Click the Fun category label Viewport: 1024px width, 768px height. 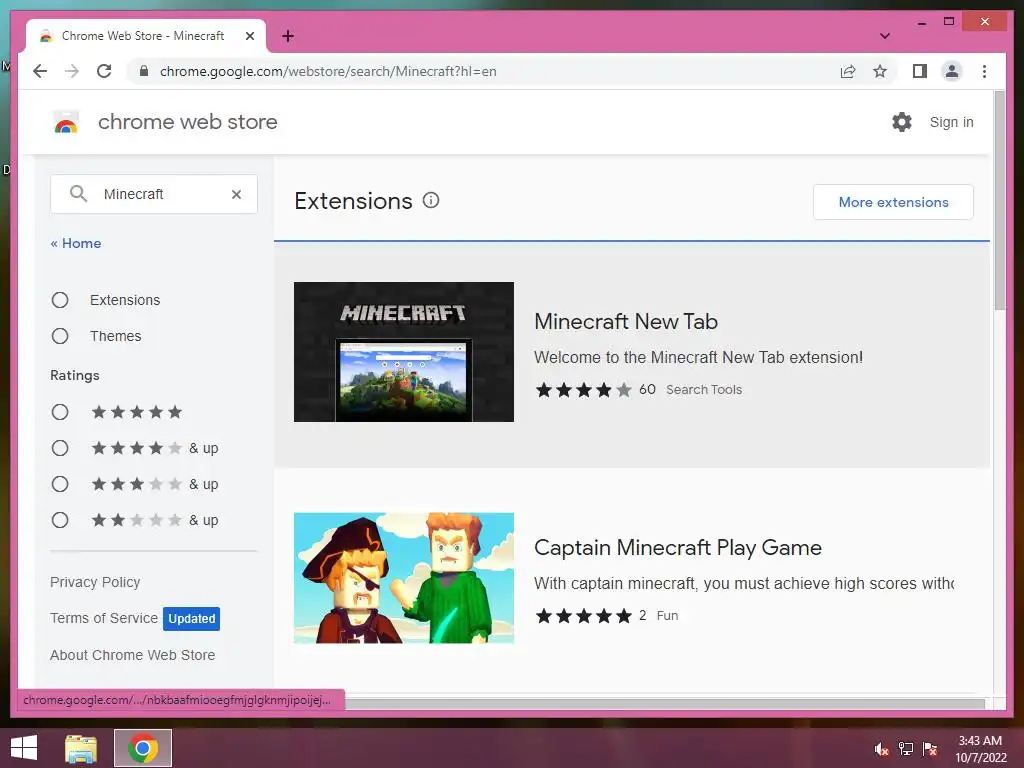[667, 616]
